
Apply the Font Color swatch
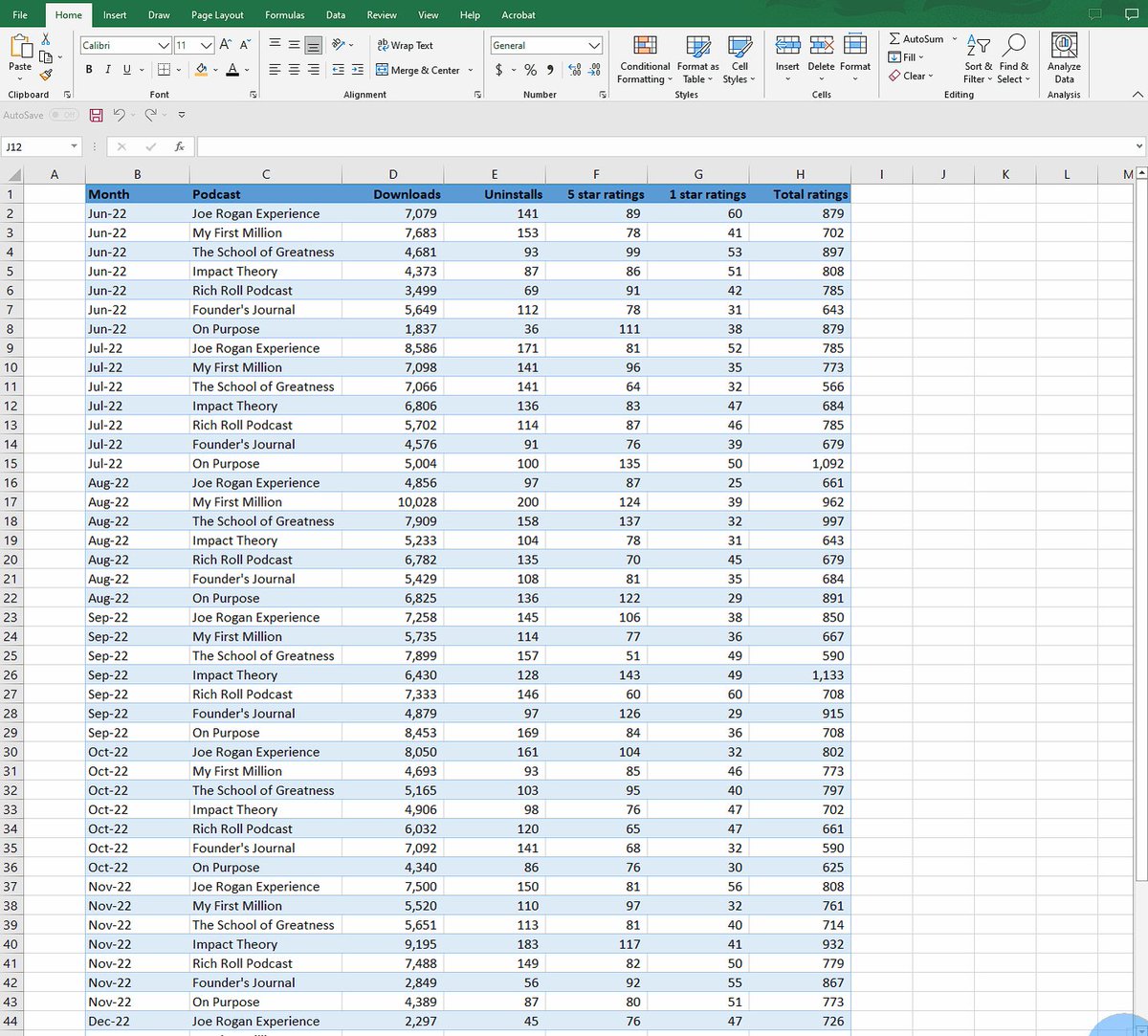coord(232,70)
